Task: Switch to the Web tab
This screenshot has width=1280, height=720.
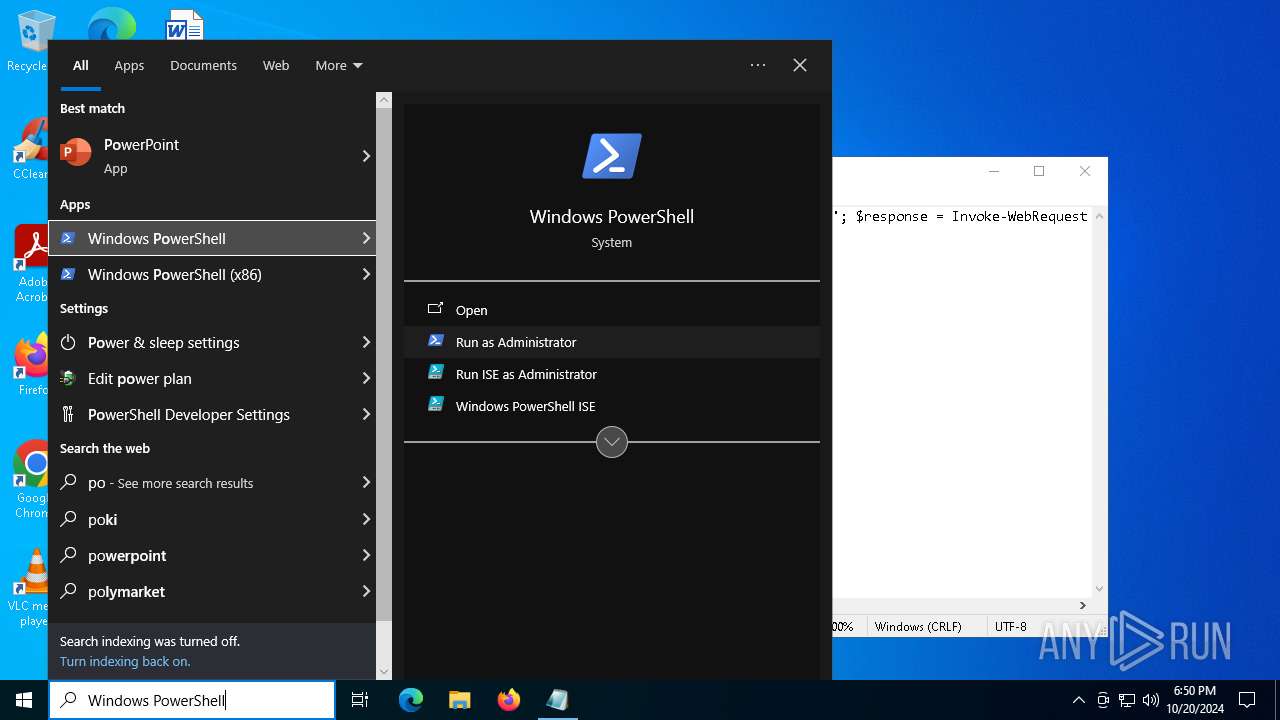Action: pos(276,65)
